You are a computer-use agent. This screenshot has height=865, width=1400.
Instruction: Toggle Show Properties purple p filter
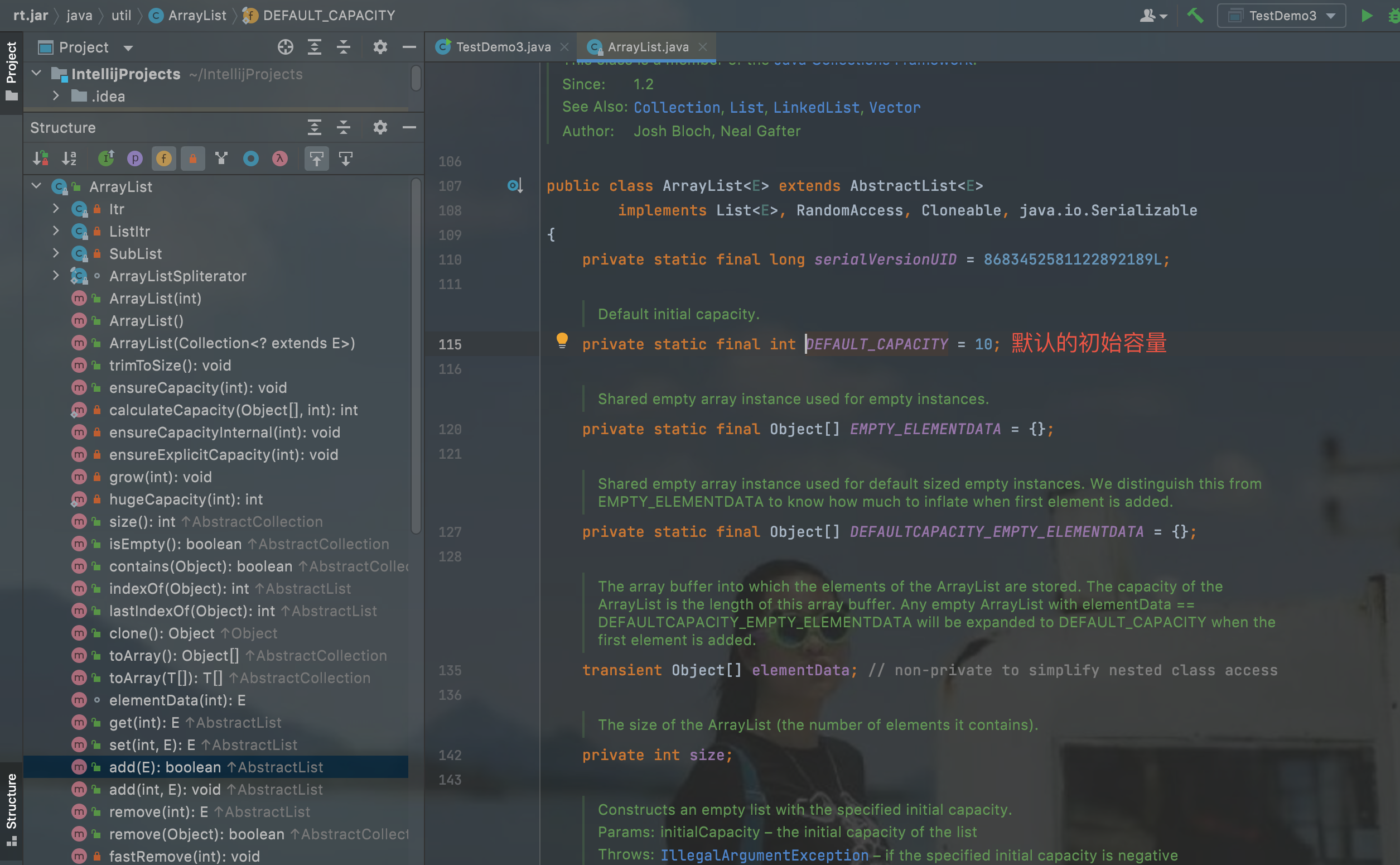[135, 158]
